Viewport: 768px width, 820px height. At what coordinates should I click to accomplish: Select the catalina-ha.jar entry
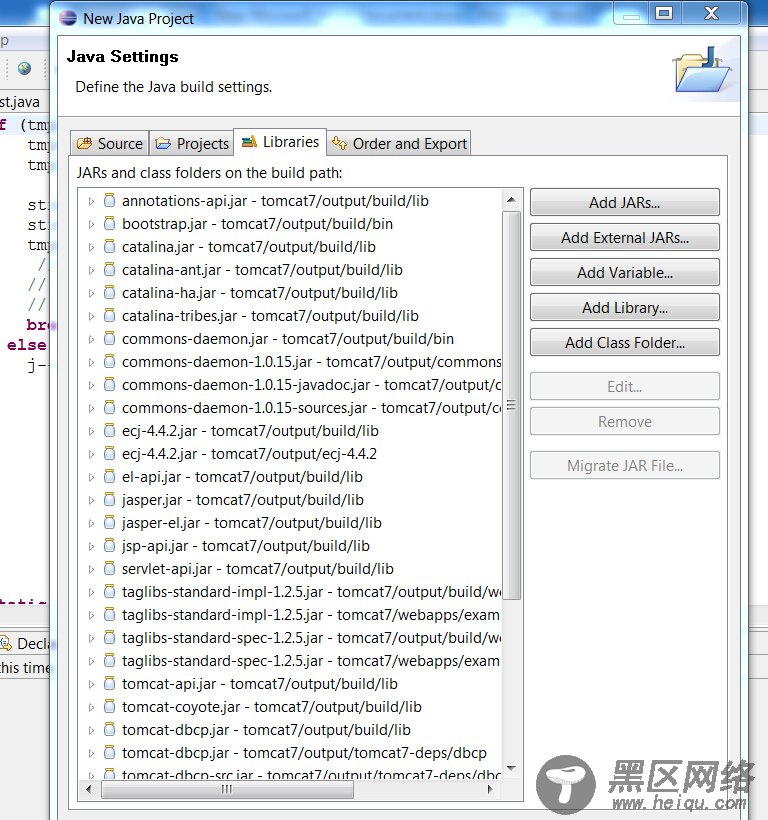260,292
